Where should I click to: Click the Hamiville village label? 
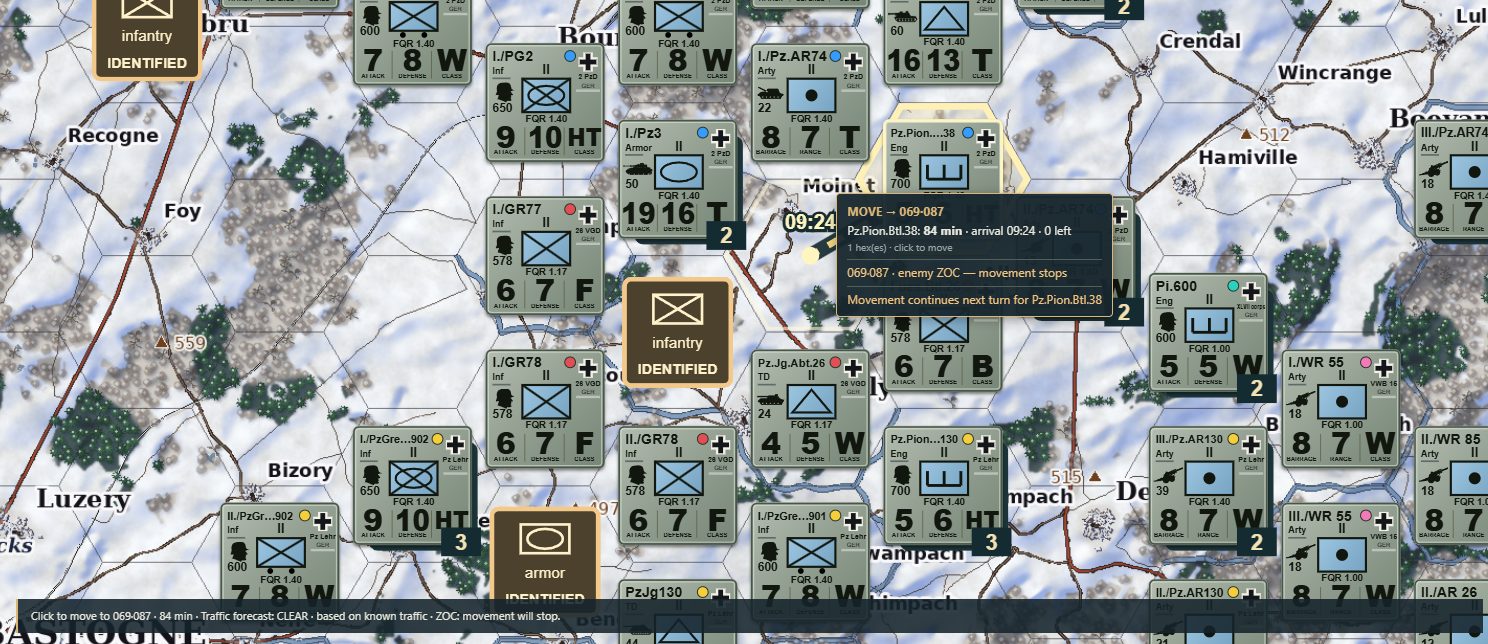tap(1247, 157)
